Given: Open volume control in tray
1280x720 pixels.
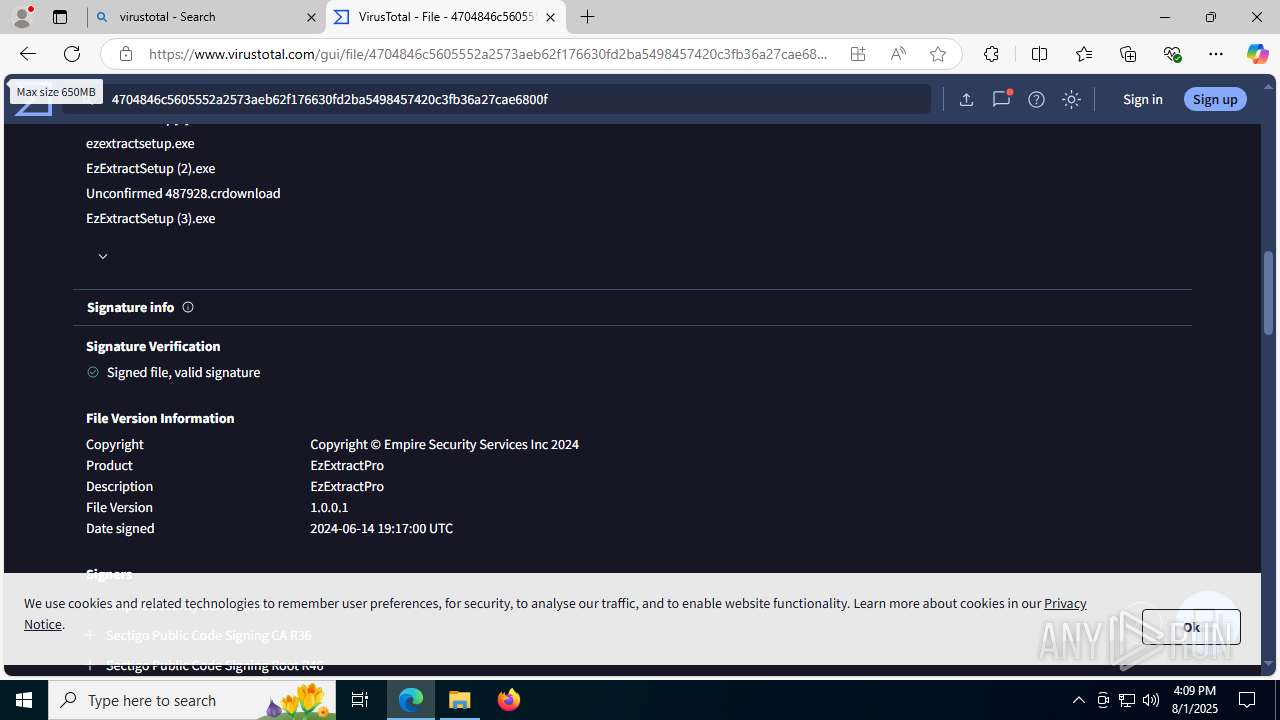Looking at the screenshot, I should (1151, 700).
